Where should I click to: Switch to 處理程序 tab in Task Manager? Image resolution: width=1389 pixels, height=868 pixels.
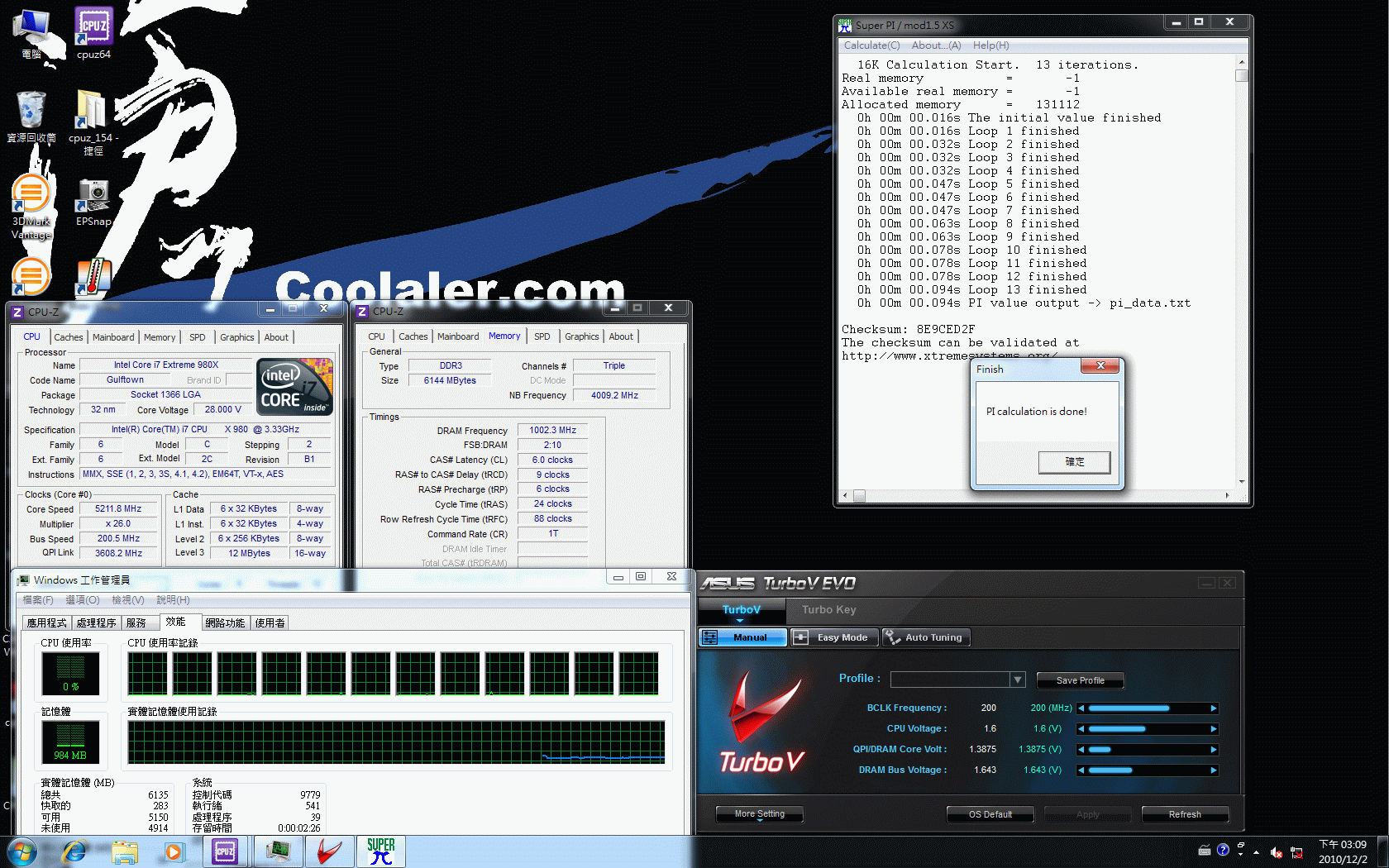[x=96, y=623]
